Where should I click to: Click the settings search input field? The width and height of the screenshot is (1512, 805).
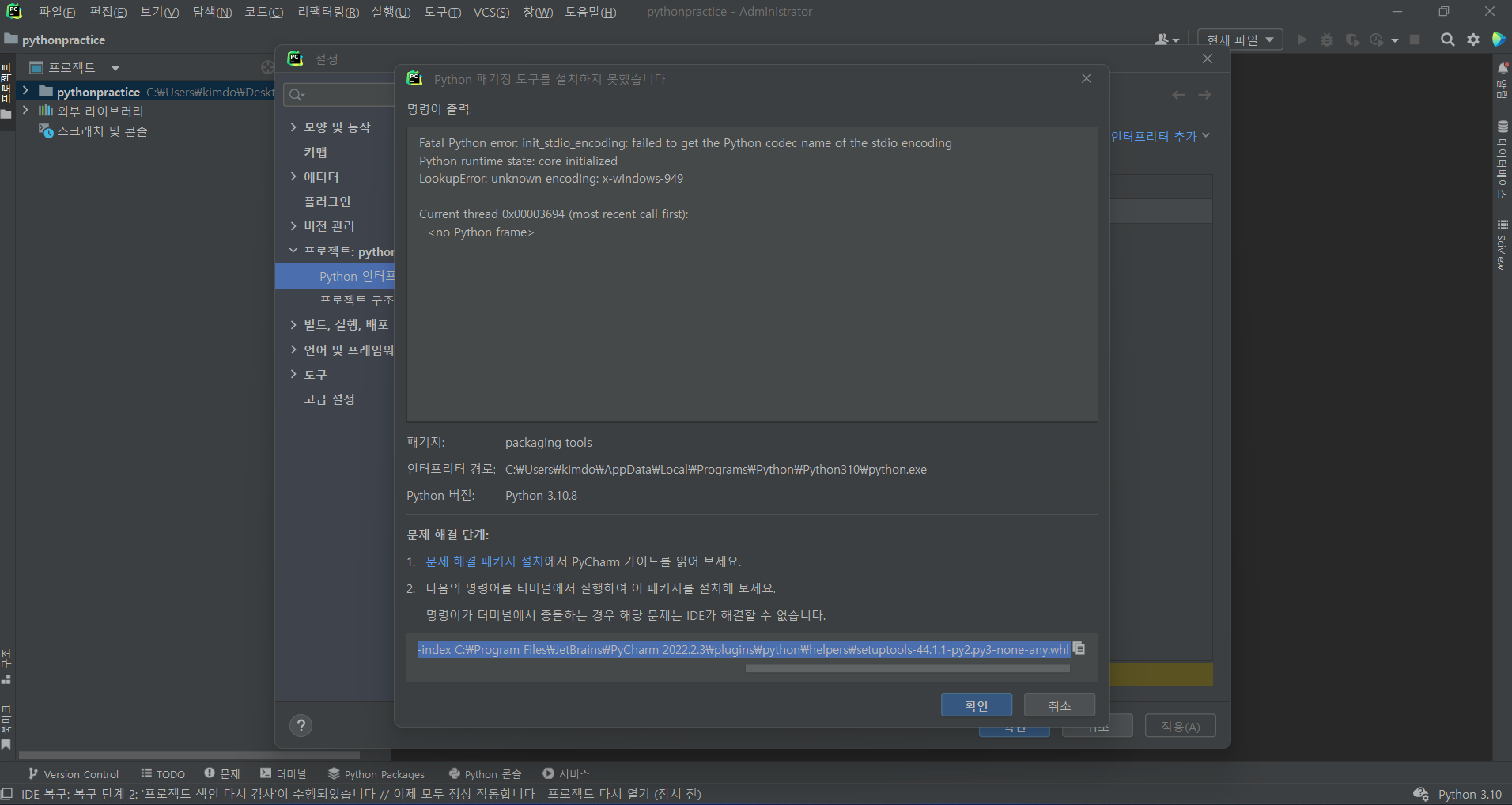coord(338,95)
